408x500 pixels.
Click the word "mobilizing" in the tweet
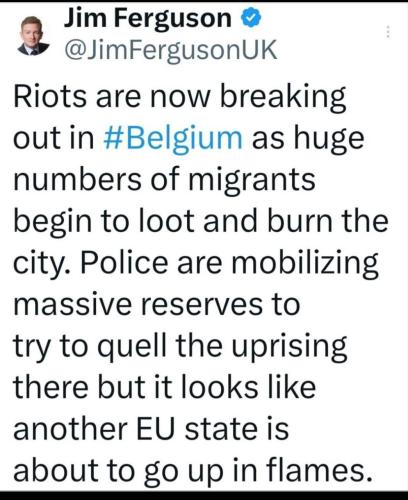tap(305, 264)
